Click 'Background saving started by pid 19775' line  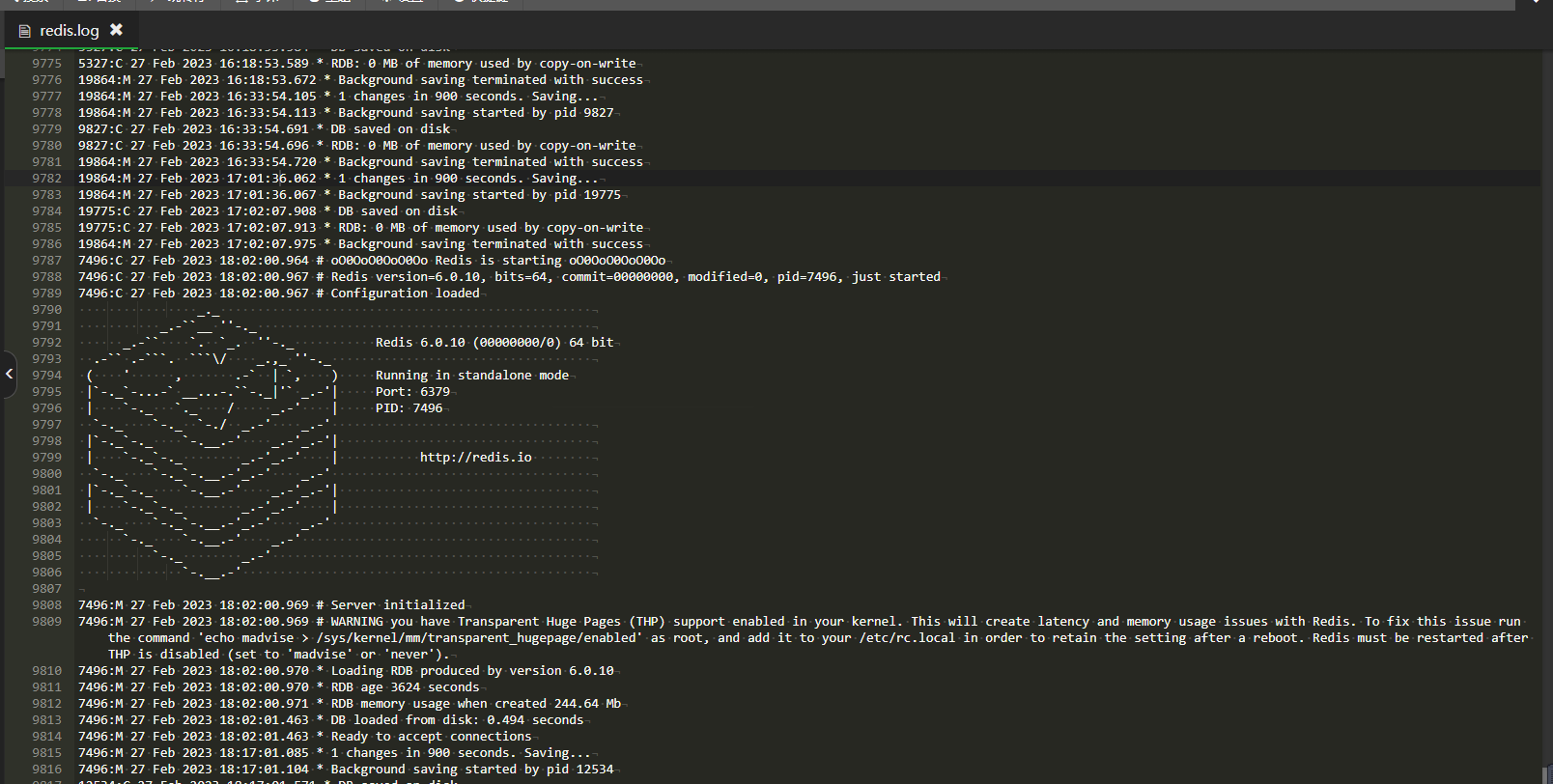point(350,195)
